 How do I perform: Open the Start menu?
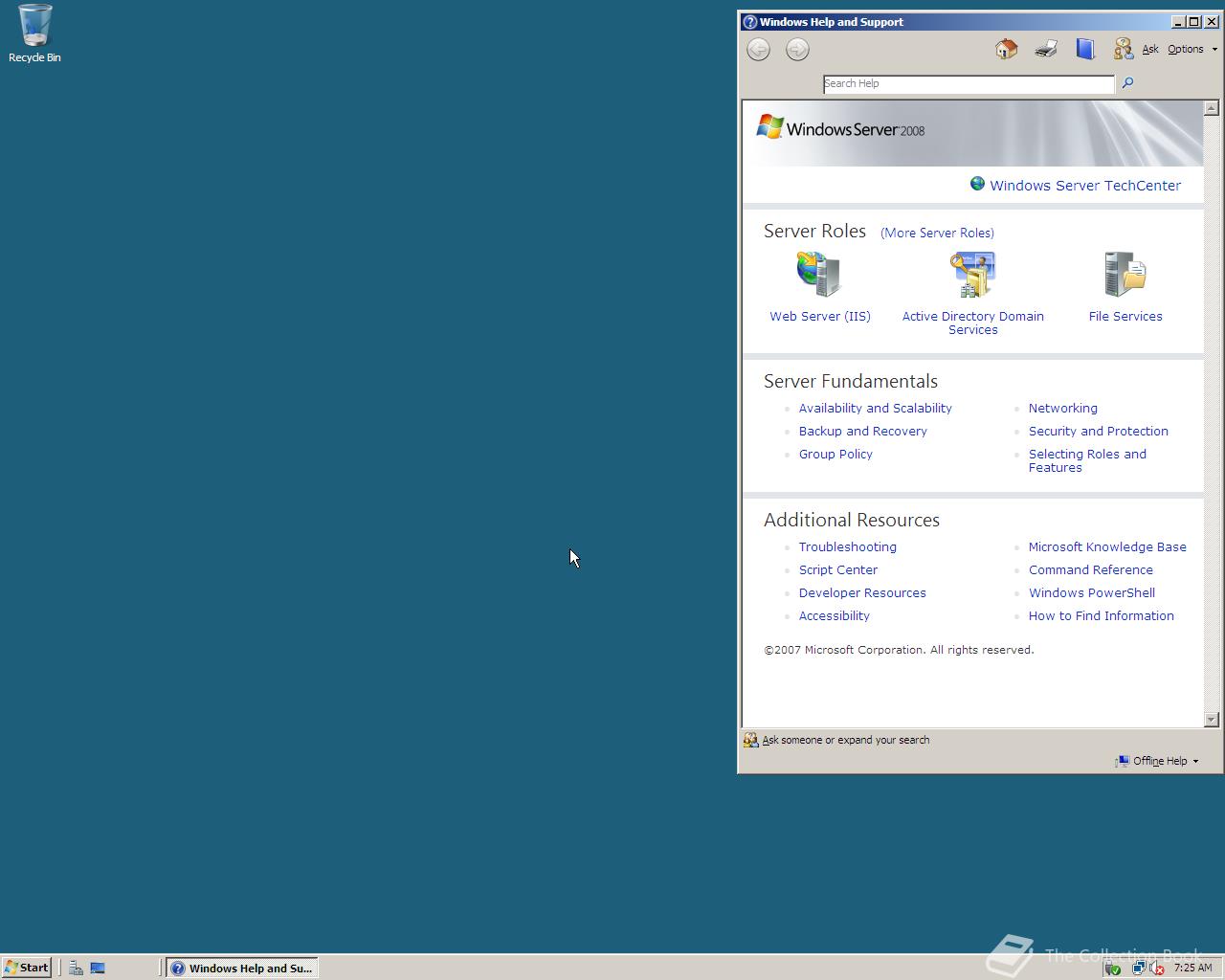(26, 968)
